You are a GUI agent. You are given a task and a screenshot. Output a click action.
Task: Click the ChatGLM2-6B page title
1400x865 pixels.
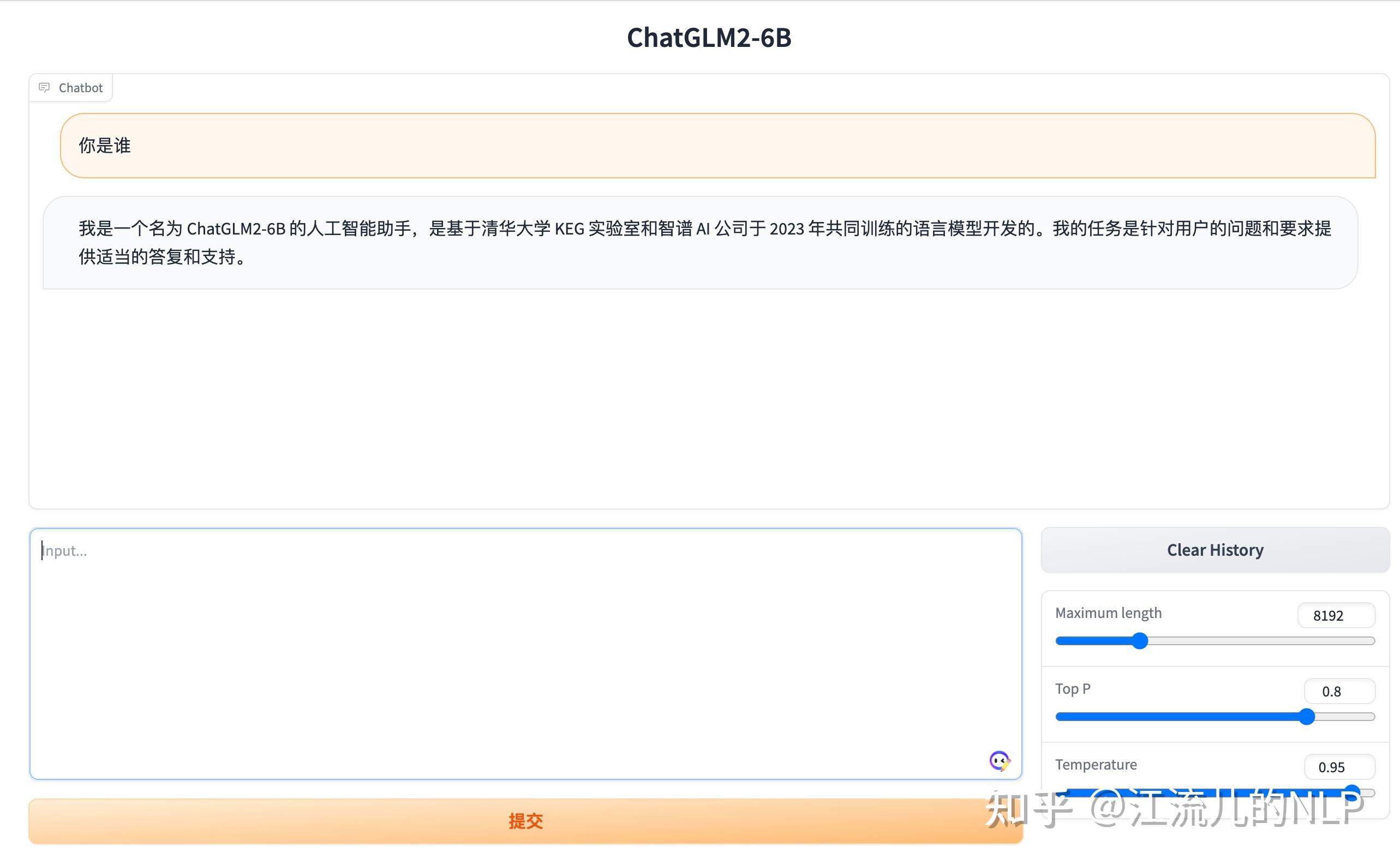tap(708, 38)
